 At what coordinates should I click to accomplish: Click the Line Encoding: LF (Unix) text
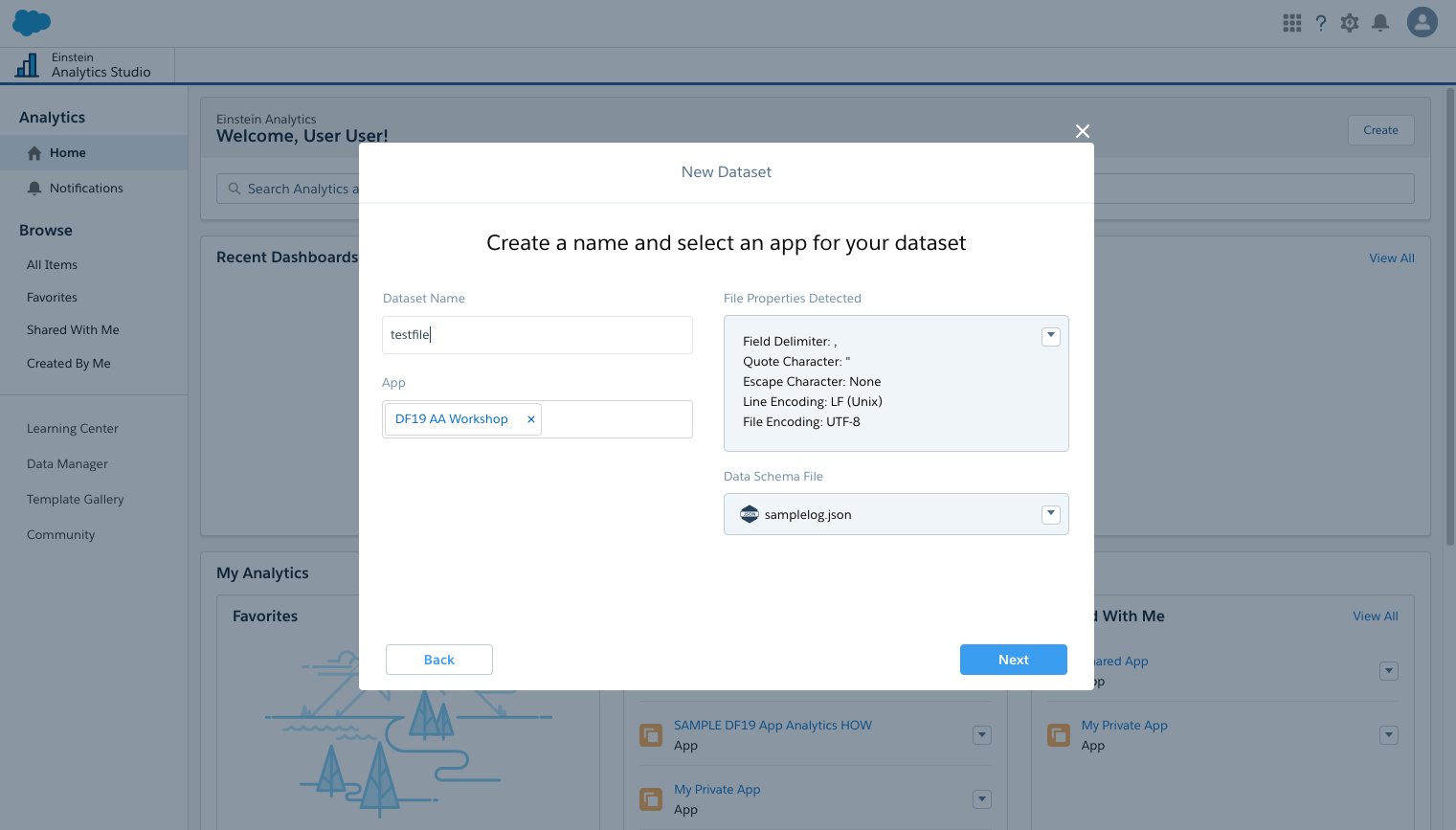[x=813, y=402]
